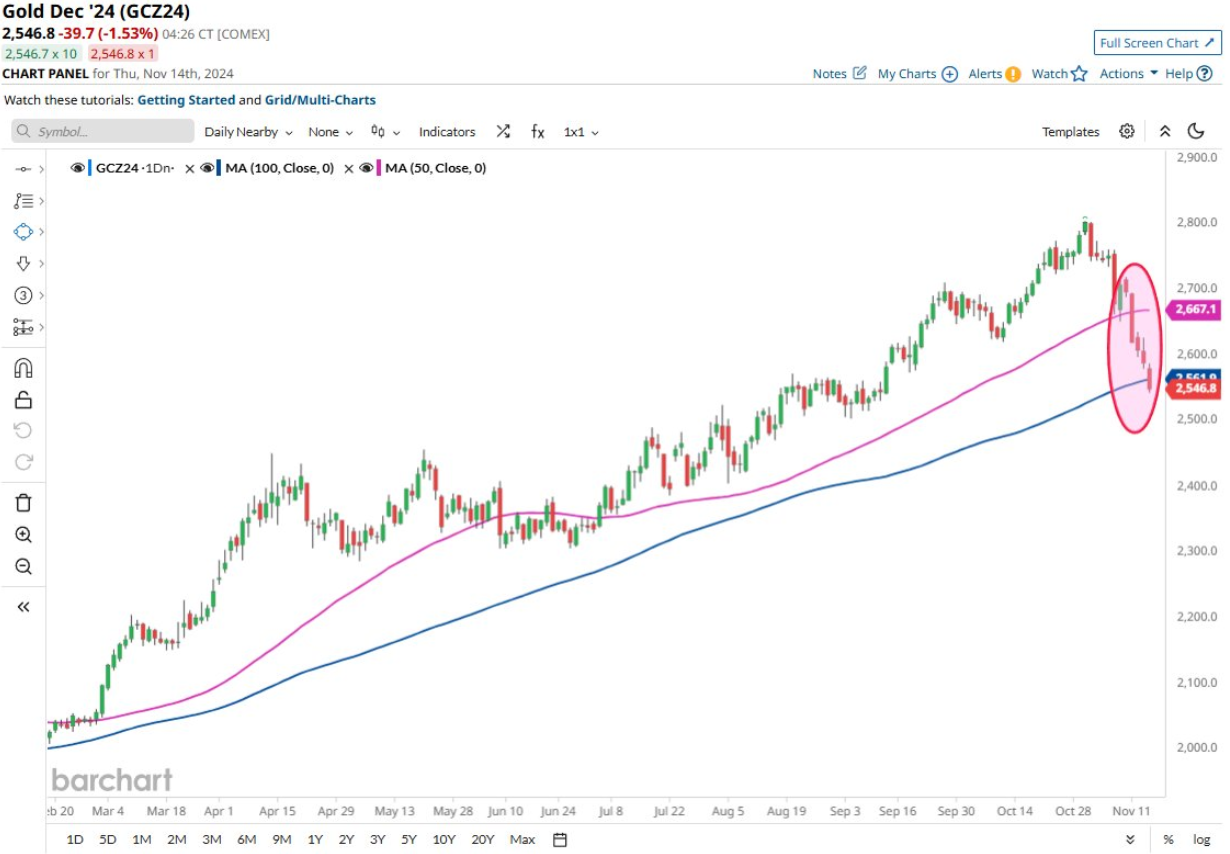Image resolution: width=1230 pixels, height=854 pixels.
Task: Open the fx expressions tool
Action: [537, 132]
